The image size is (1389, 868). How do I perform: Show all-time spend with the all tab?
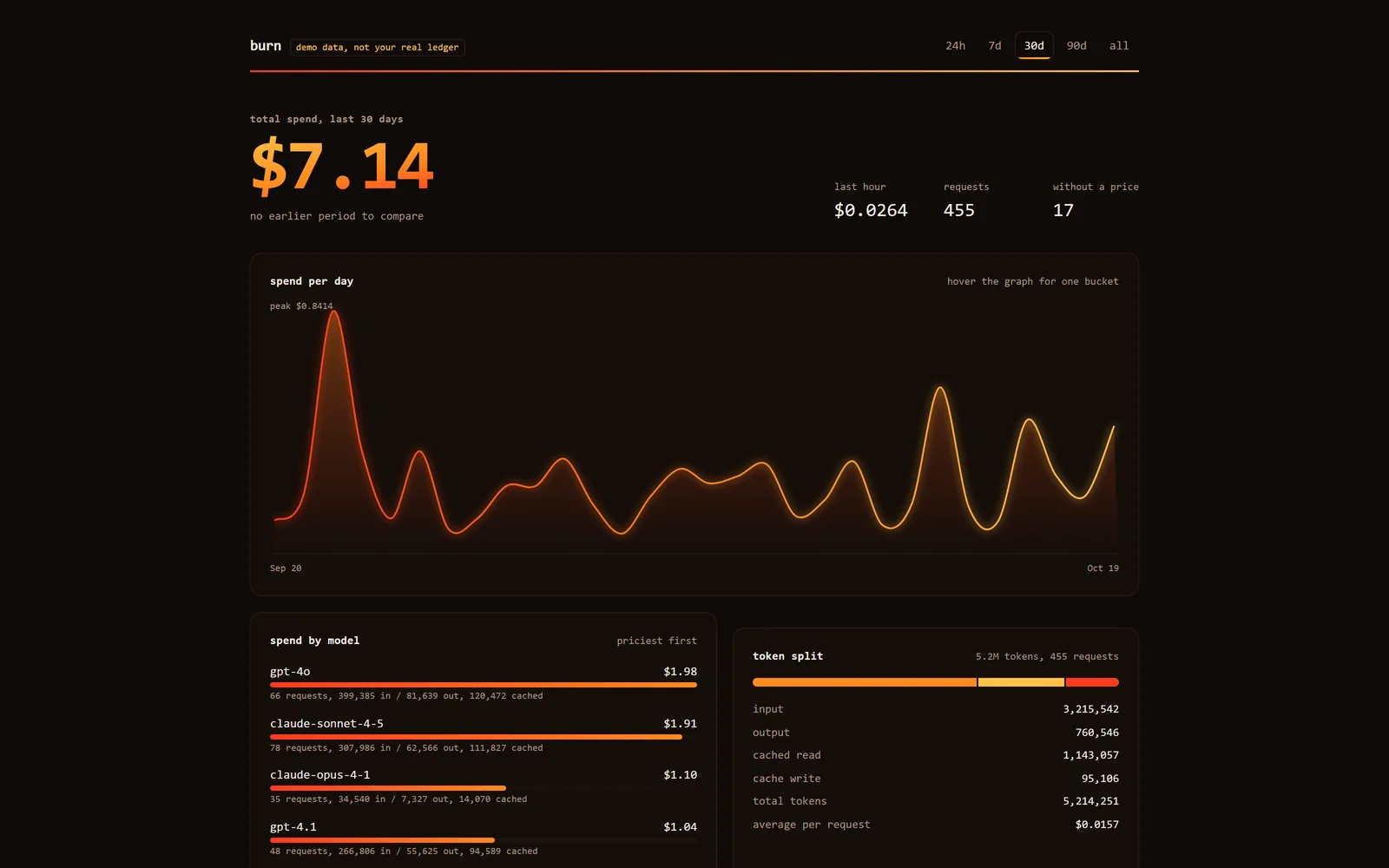coord(1119,46)
